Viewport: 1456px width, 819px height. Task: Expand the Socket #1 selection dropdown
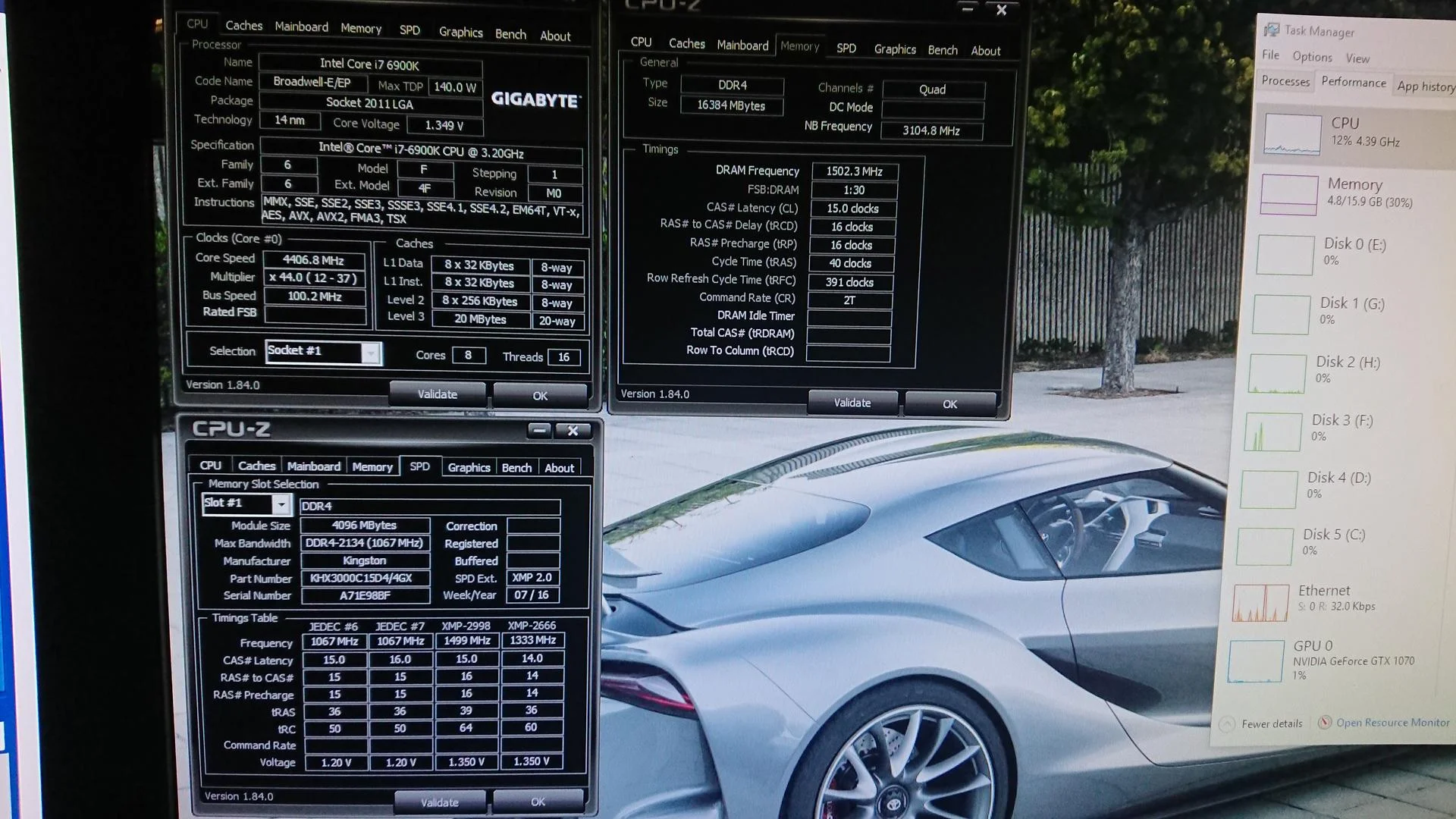tap(370, 353)
